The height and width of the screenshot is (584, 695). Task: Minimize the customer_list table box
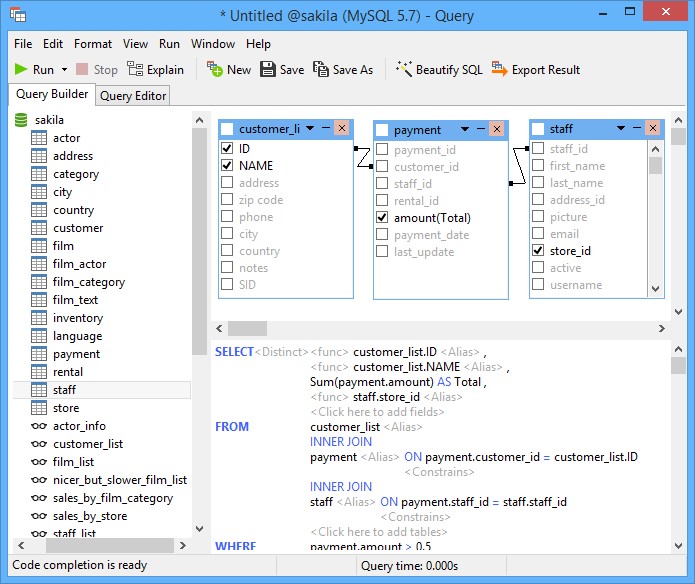(326, 129)
